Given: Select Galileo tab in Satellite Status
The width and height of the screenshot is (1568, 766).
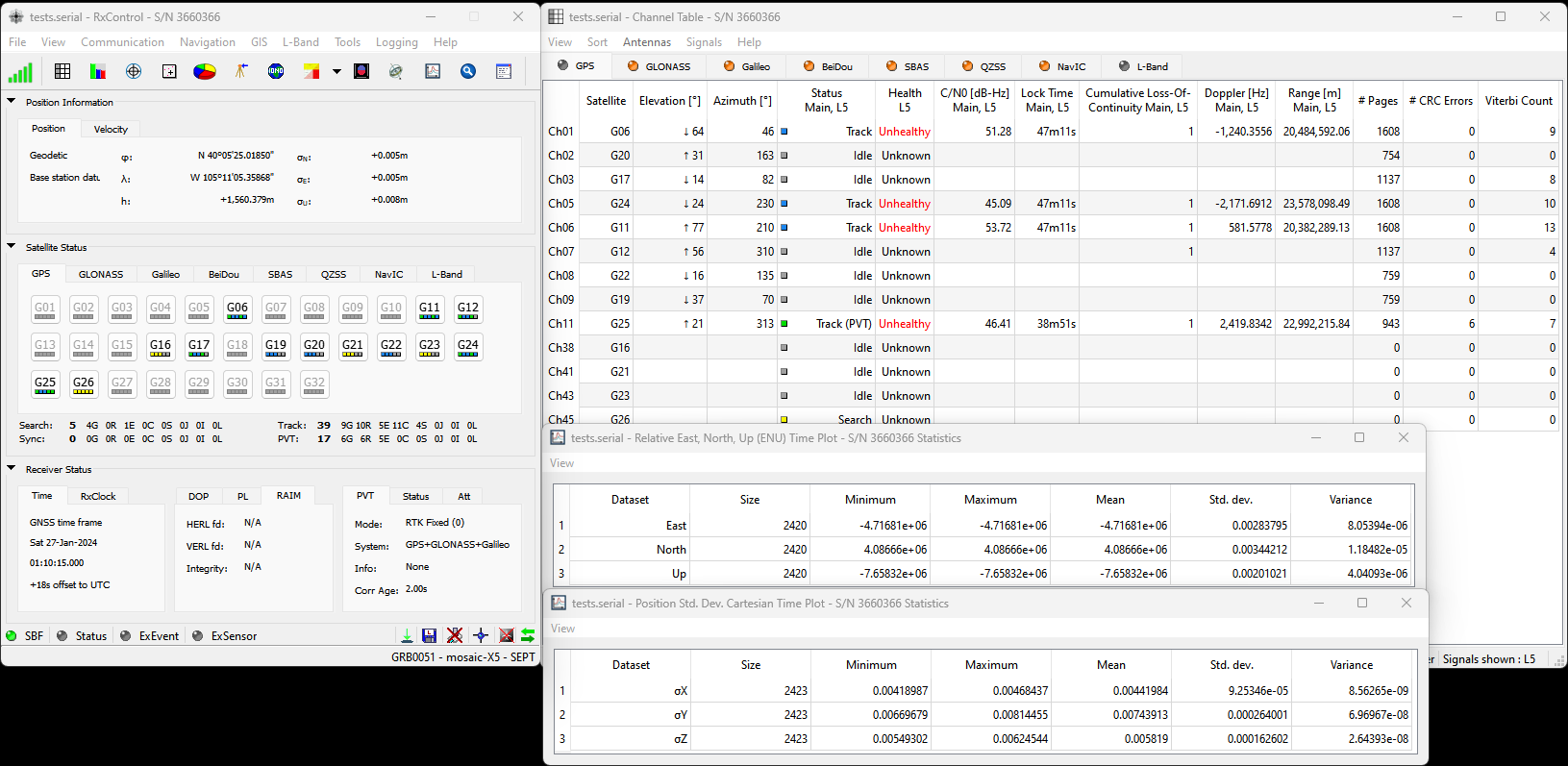Looking at the screenshot, I should [165, 274].
